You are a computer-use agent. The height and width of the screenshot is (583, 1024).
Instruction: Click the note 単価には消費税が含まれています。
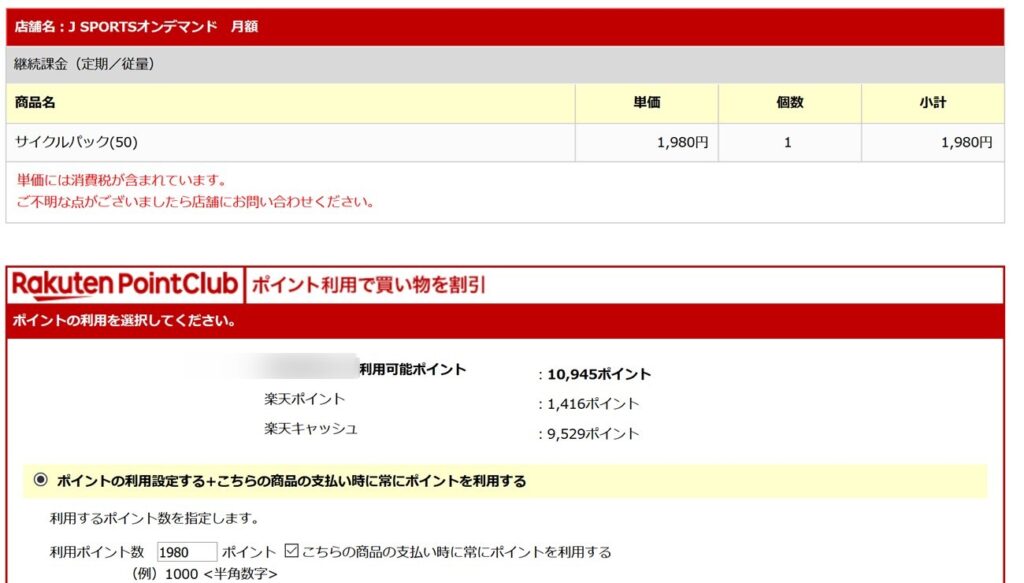[x=121, y=180]
